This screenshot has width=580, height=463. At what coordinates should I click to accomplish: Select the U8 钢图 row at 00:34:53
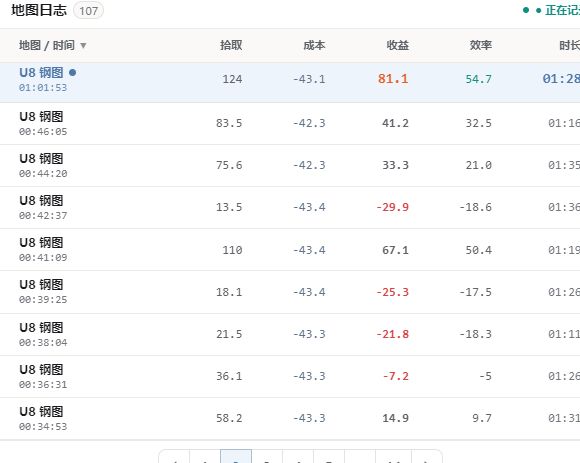[x=290, y=419]
